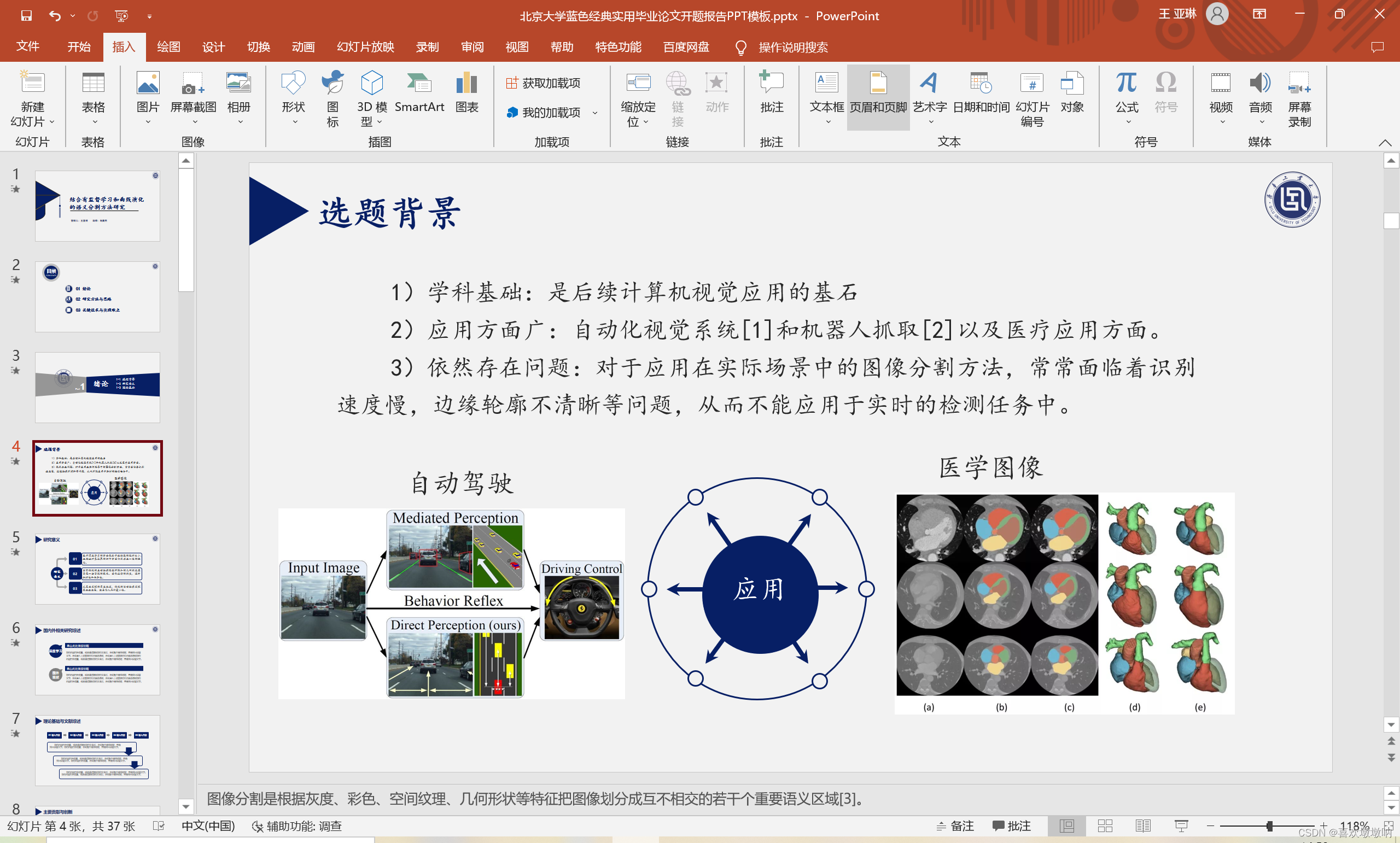Insert a comment using 批注 in the ribbon
Screen dimensions: 1400x843
[771, 93]
